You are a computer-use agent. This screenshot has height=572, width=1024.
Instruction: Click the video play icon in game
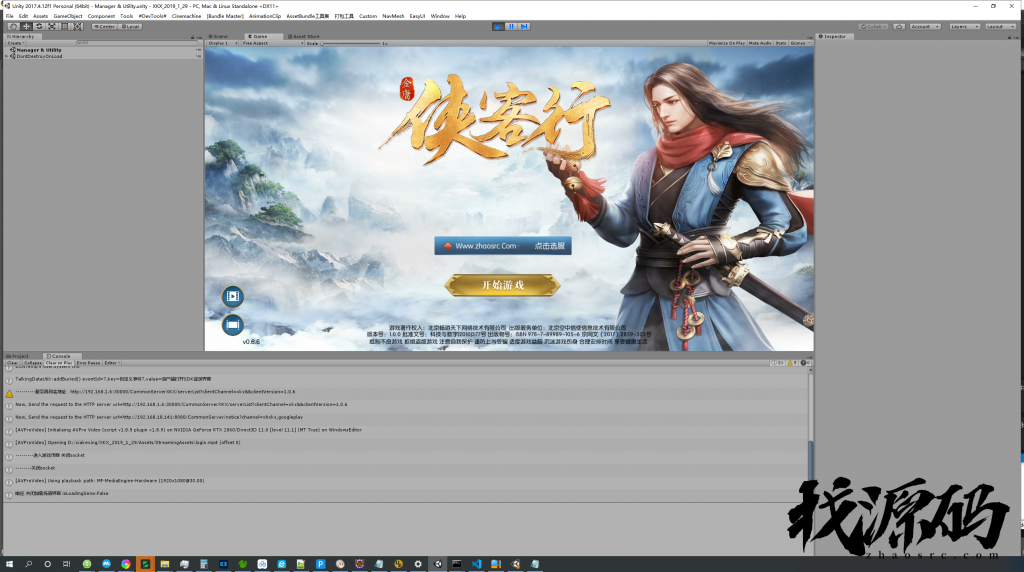click(232, 296)
